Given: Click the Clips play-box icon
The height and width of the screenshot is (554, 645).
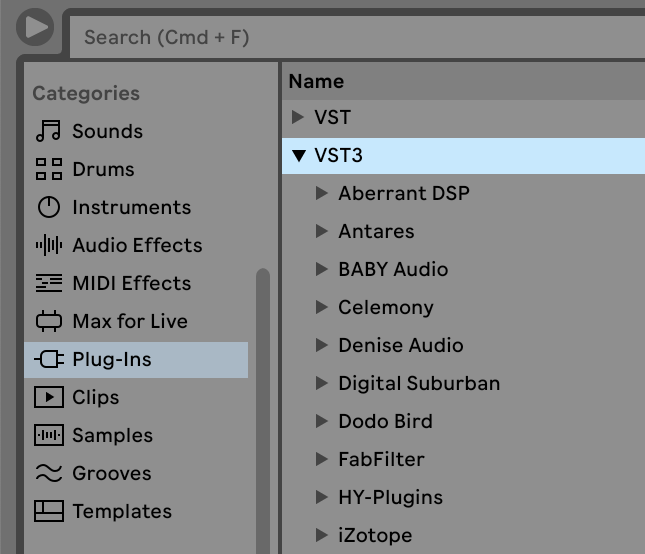Looking at the screenshot, I should [x=48, y=397].
